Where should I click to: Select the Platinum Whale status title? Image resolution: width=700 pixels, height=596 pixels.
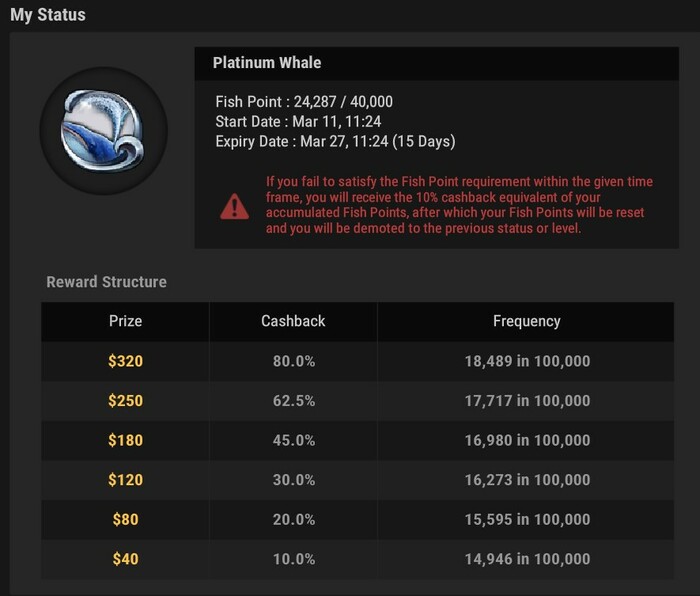point(267,63)
